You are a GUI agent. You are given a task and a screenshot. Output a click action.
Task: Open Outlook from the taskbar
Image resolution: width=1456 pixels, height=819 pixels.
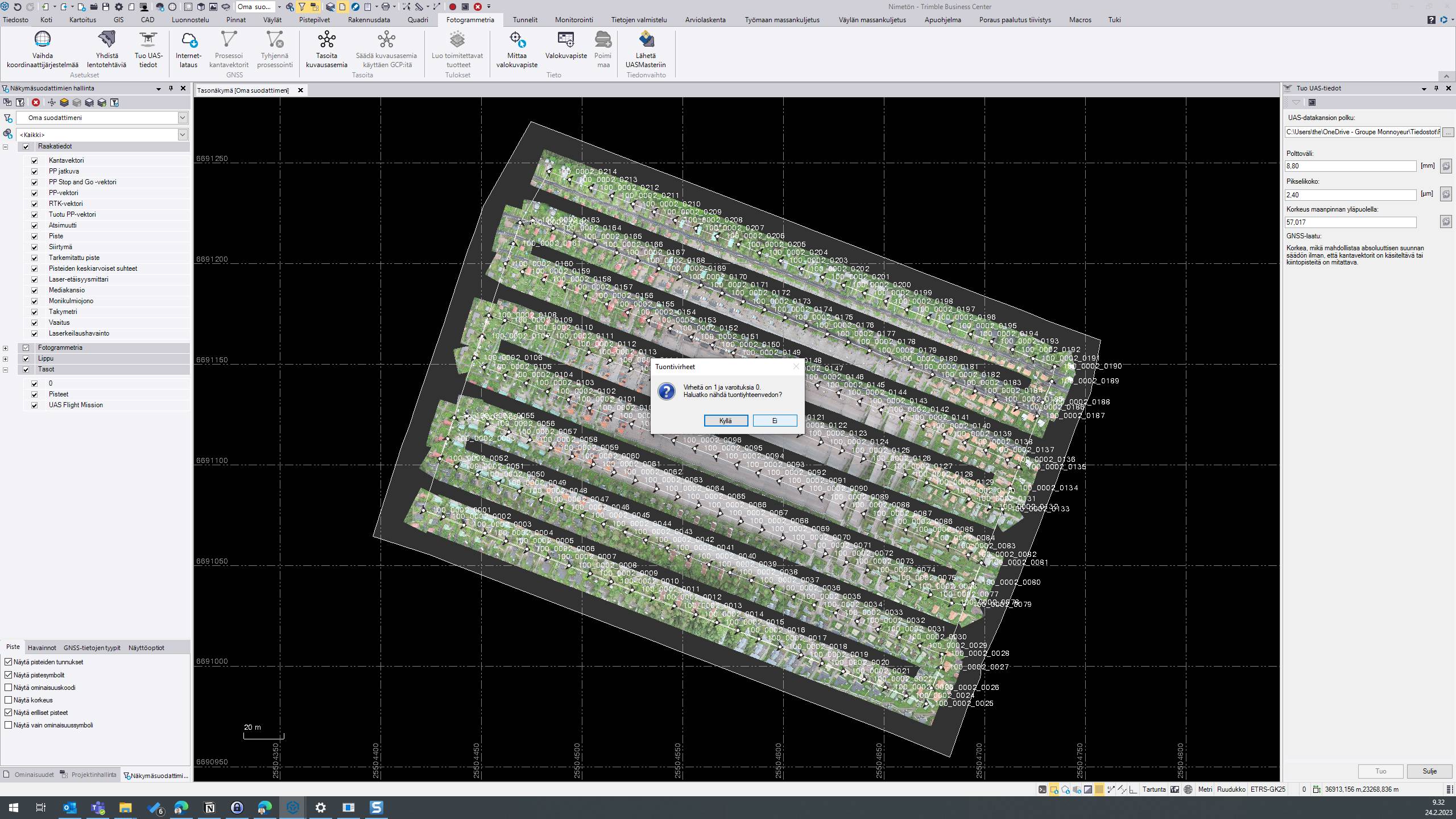click(x=69, y=808)
